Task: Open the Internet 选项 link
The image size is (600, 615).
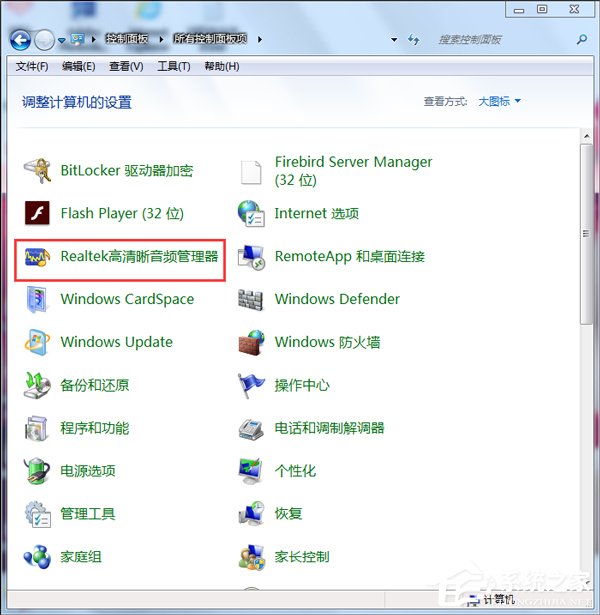Action: (x=316, y=213)
